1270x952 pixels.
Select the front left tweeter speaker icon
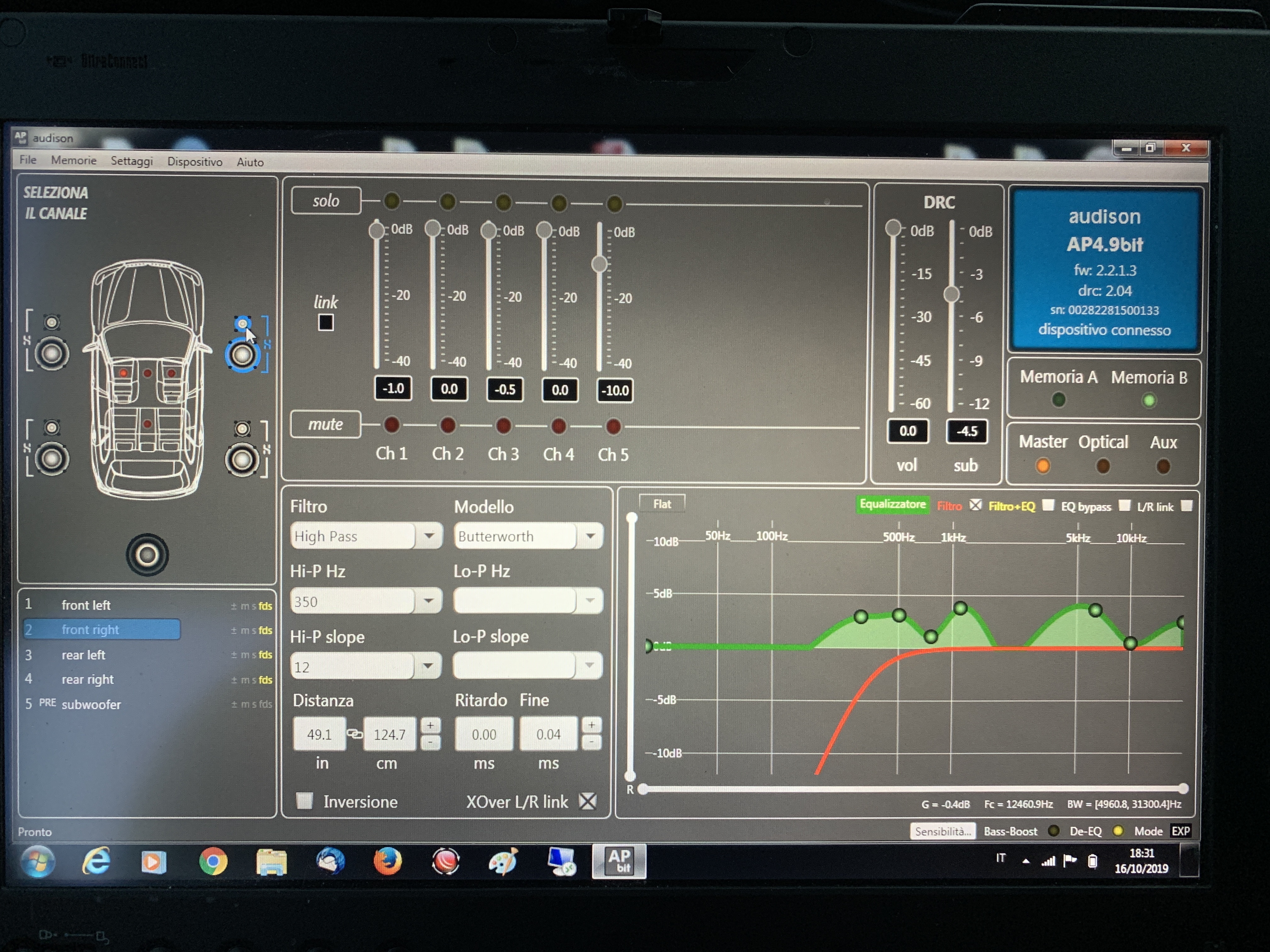pos(52,322)
